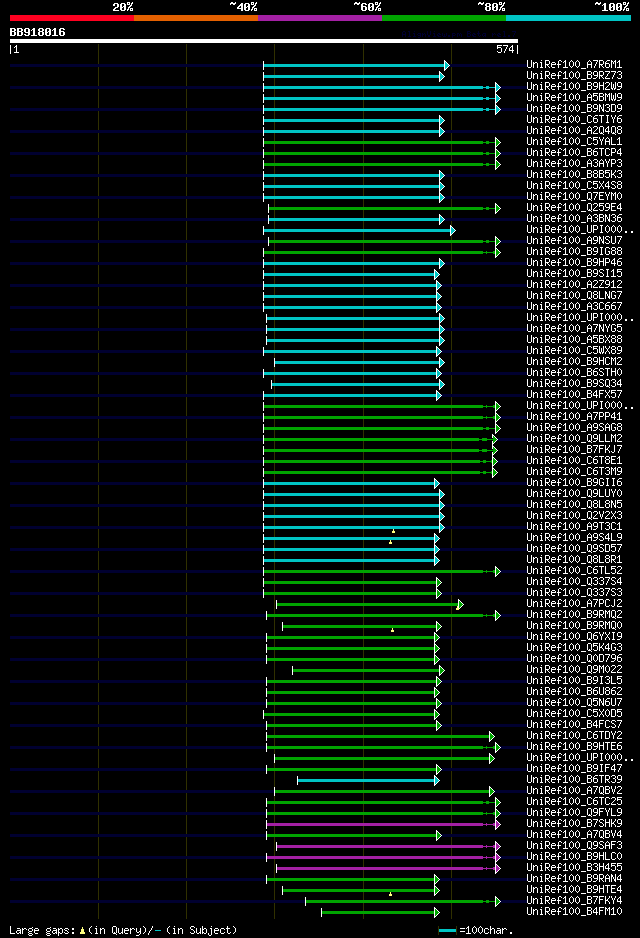
Task: Click the green alignment bar for UniRef100_C6TDY2
Action: click(x=380, y=736)
